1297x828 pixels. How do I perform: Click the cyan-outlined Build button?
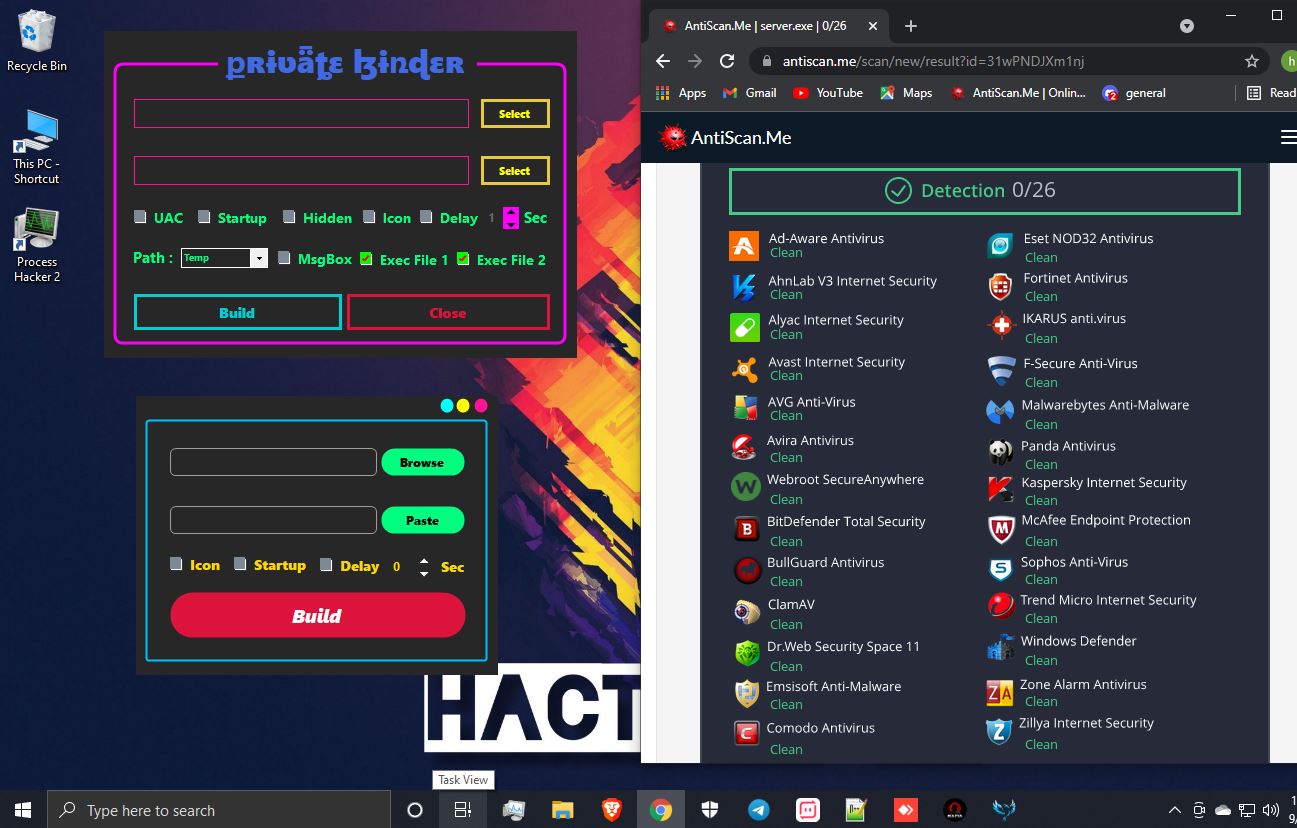click(238, 312)
